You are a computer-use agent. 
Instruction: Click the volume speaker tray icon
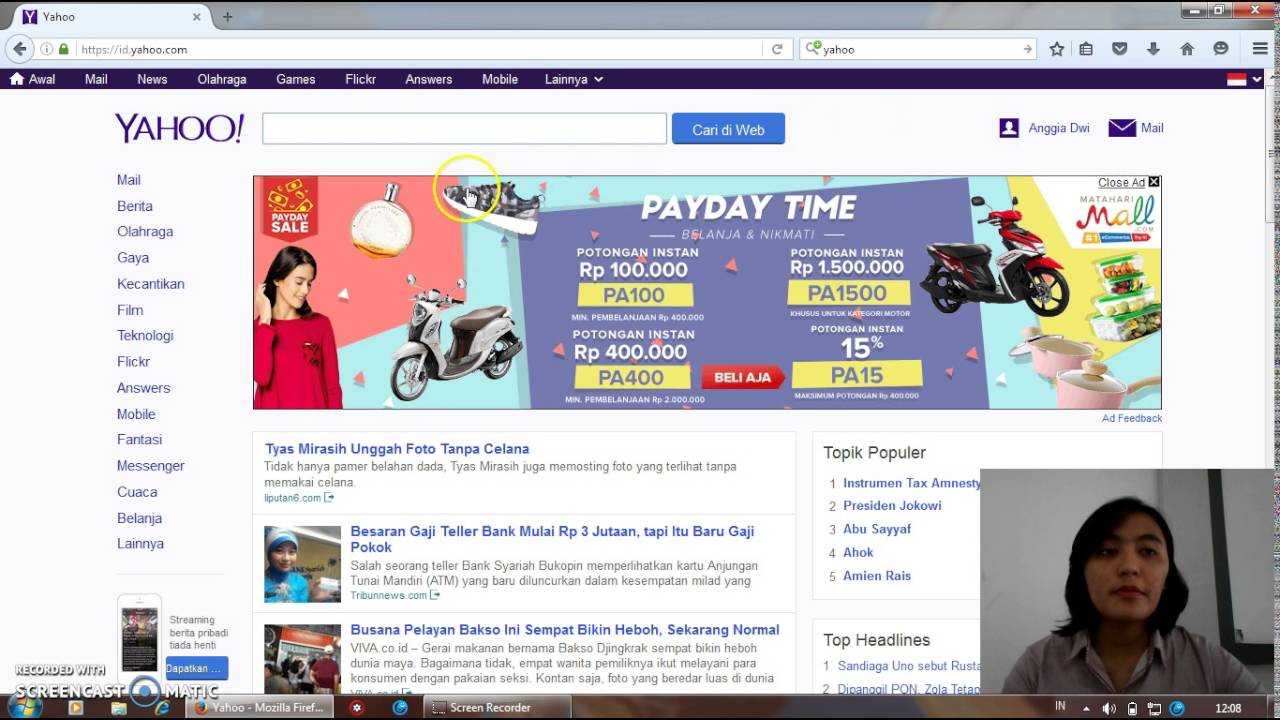[1109, 708]
